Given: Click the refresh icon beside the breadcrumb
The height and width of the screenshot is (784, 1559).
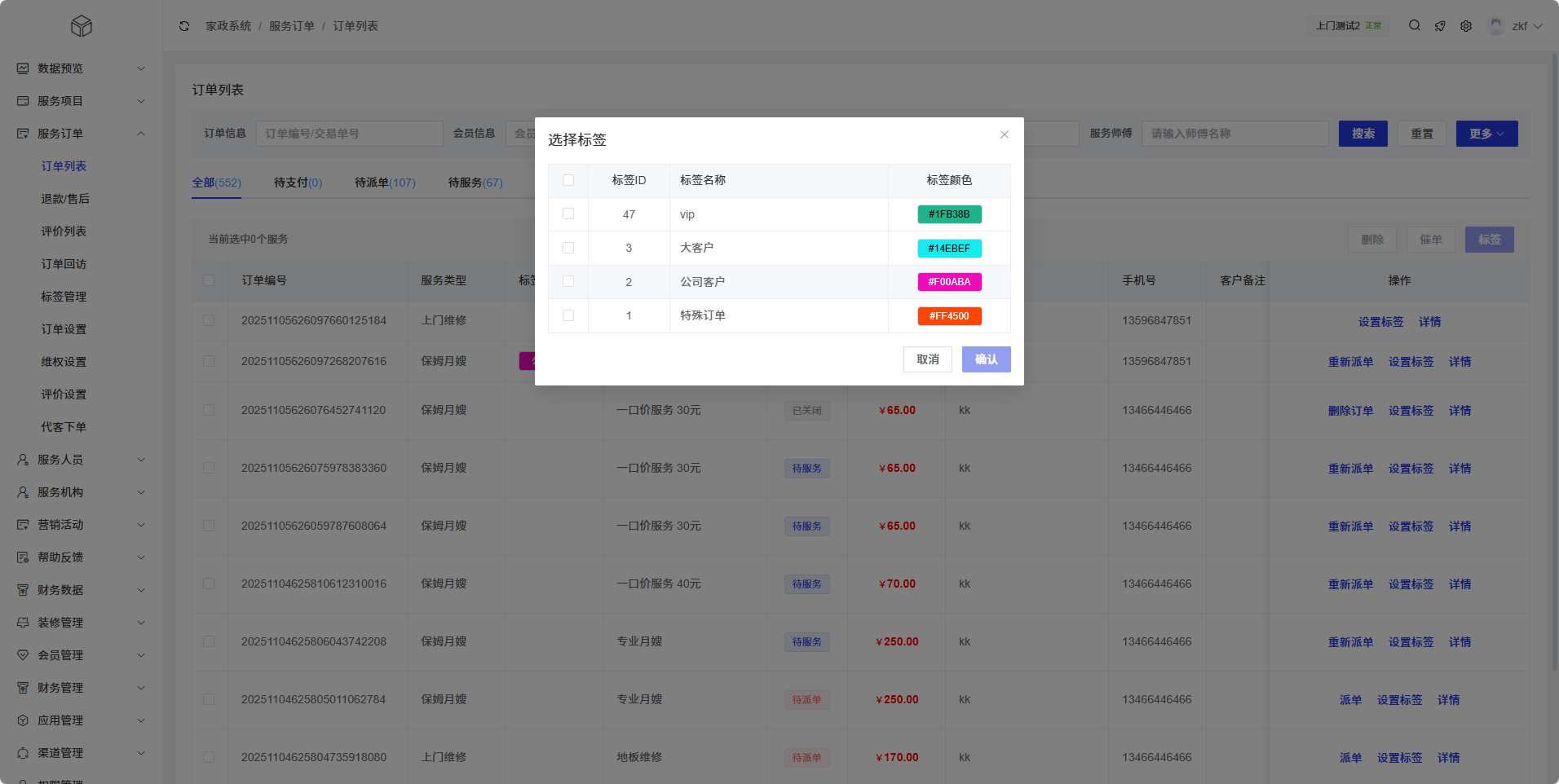Looking at the screenshot, I should tap(184, 26).
